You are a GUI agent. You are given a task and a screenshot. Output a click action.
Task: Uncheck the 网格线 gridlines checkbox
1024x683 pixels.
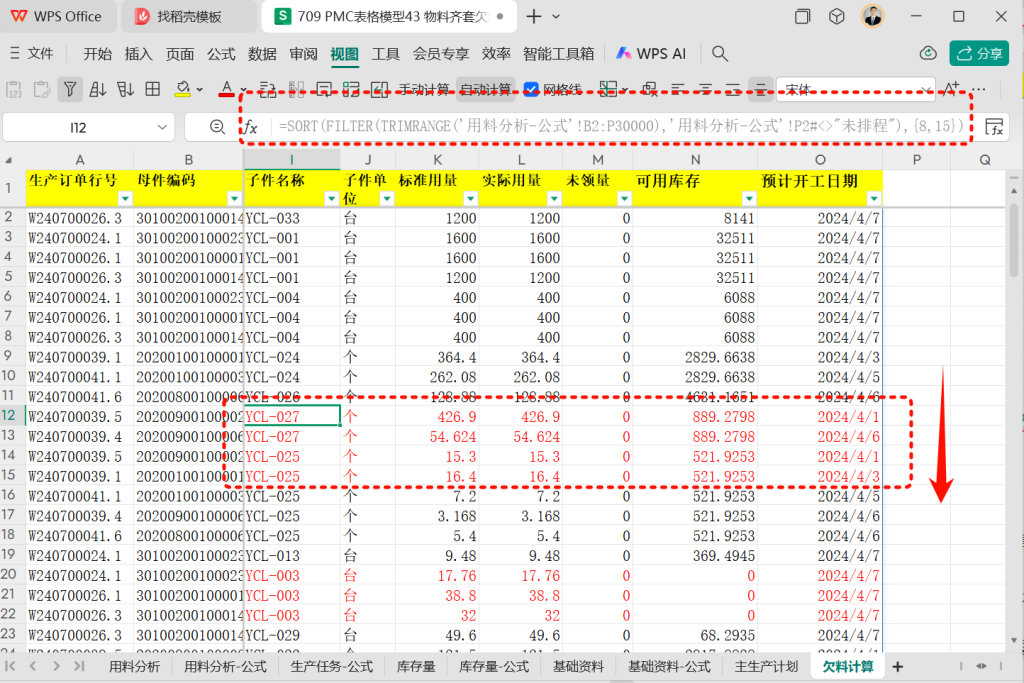tap(532, 89)
